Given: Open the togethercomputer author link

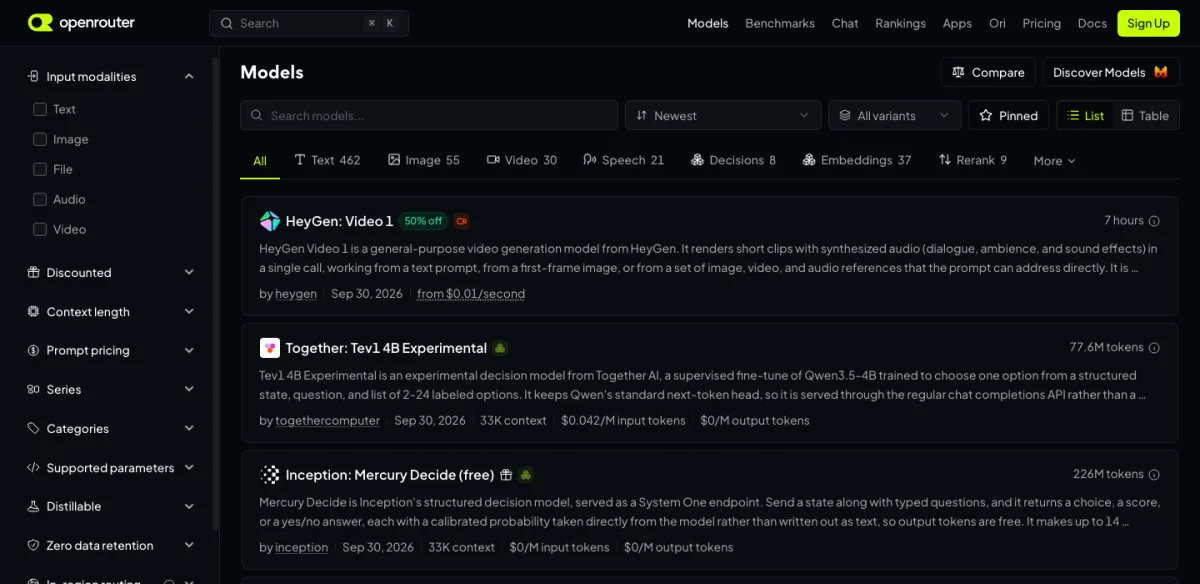Looking at the screenshot, I should coord(328,421).
